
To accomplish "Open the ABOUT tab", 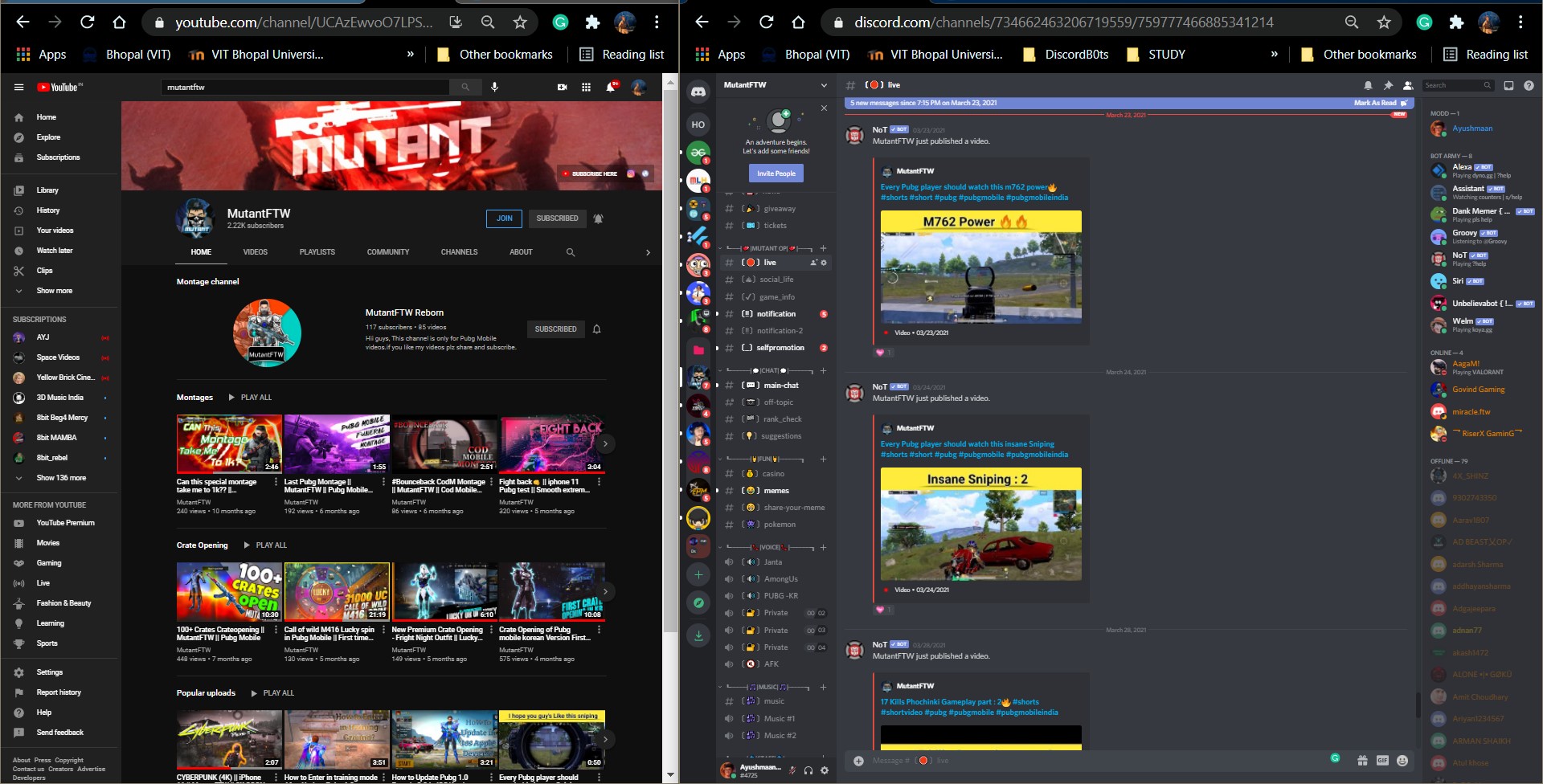I will 521,252.
